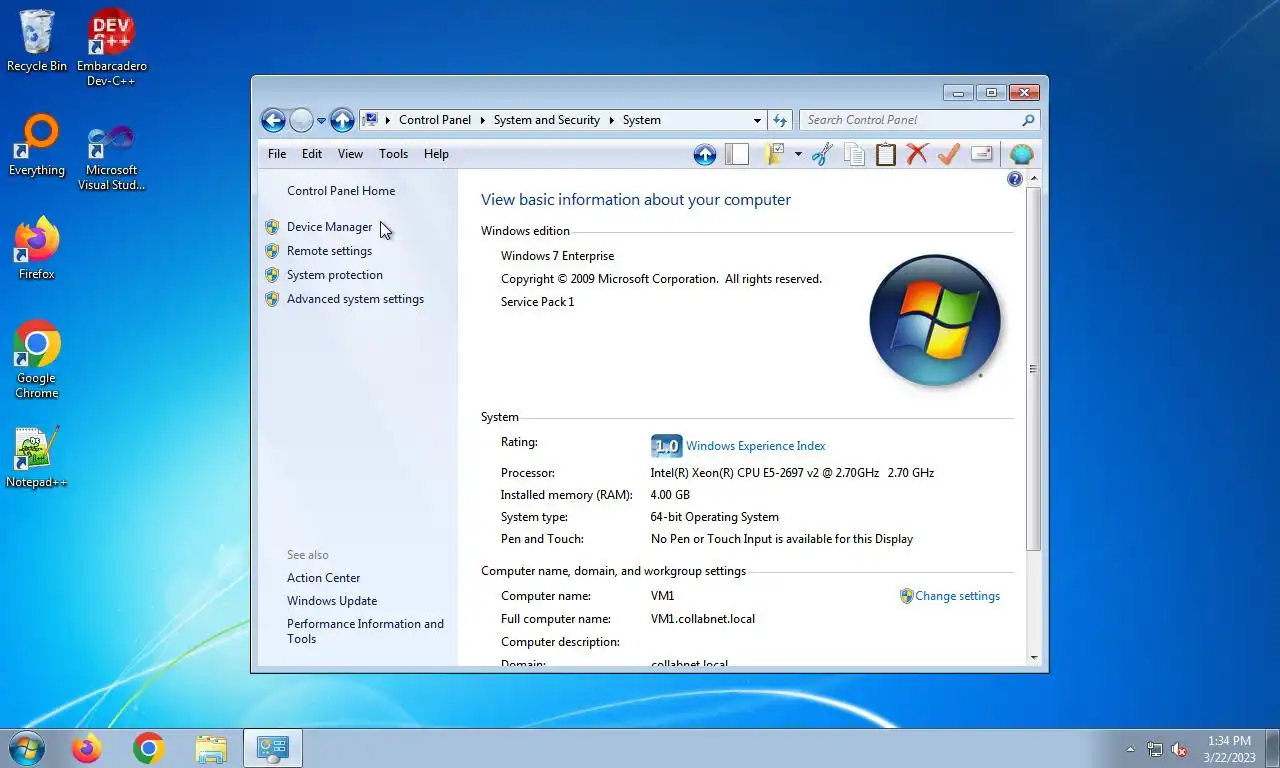Open the File menu
The image size is (1280, 768).
click(x=277, y=154)
